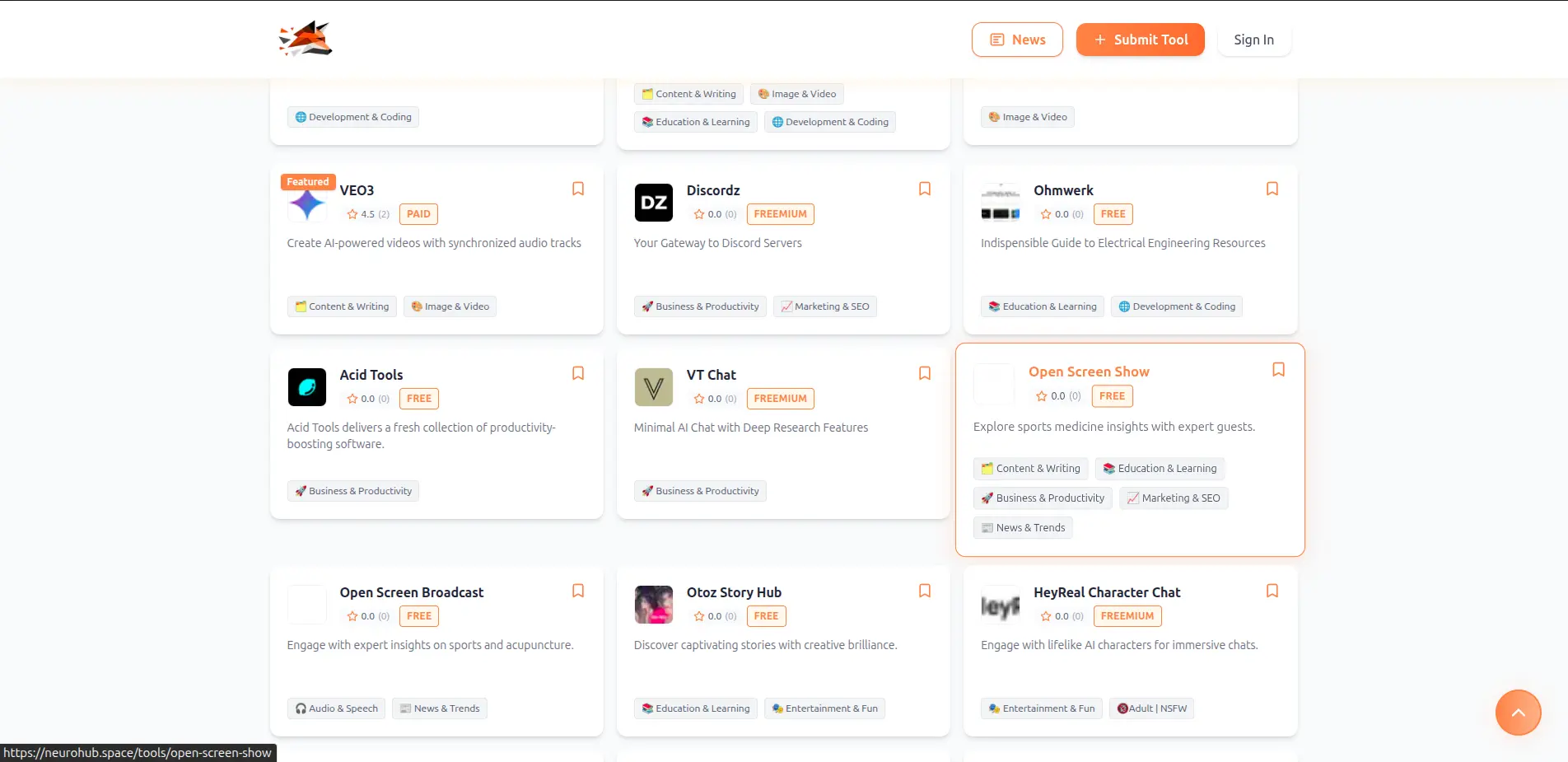The width and height of the screenshot is (1568, 762).
Task: Click the Submit Tool button
Action: pos(1140,40)
